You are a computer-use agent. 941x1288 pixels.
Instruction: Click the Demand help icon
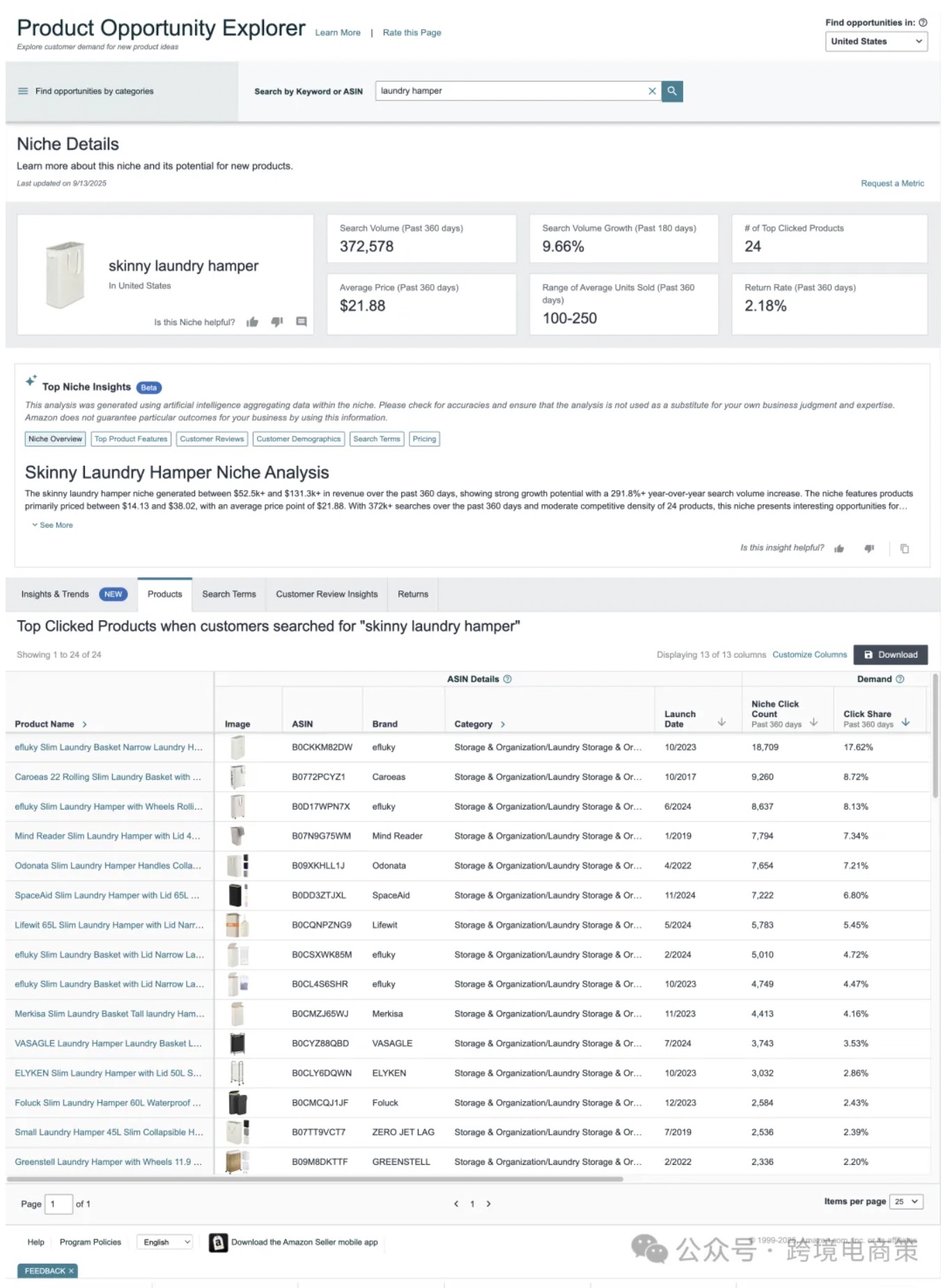900,679
